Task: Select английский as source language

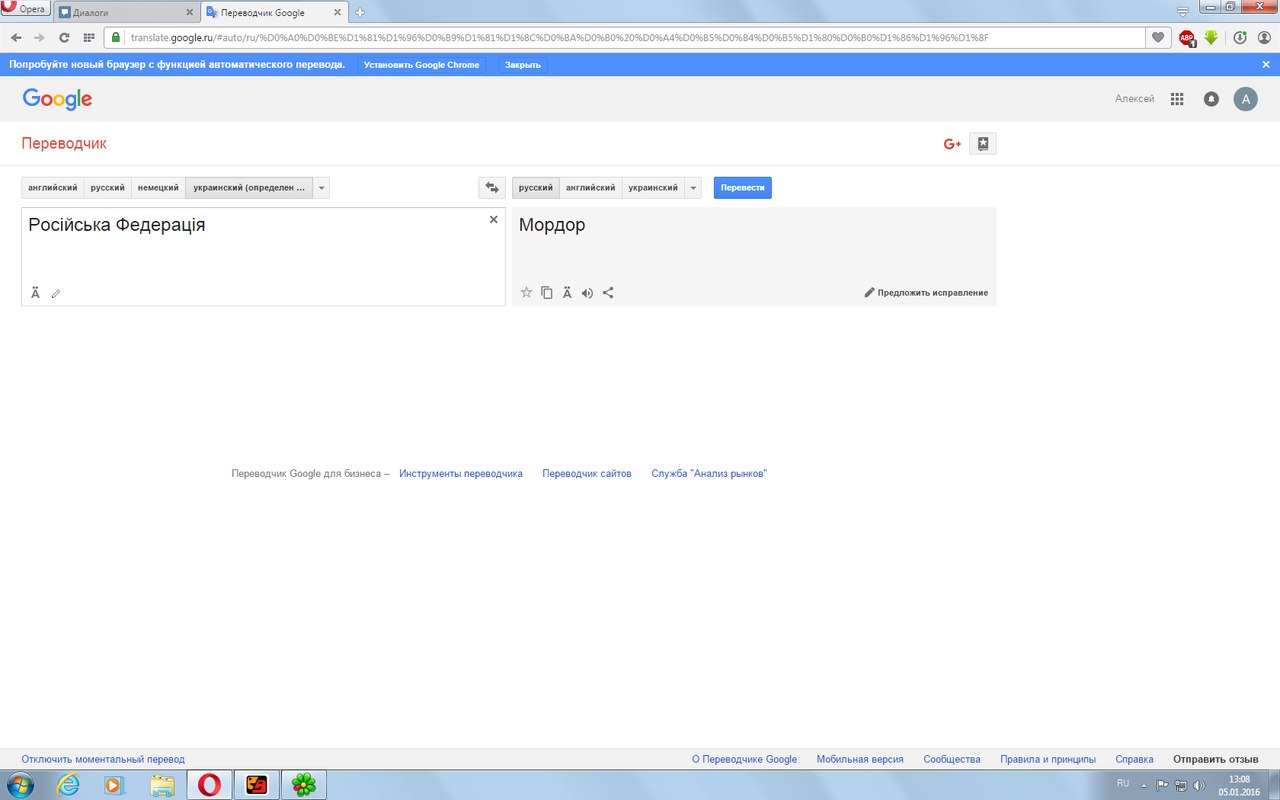Action: (53, 188)
